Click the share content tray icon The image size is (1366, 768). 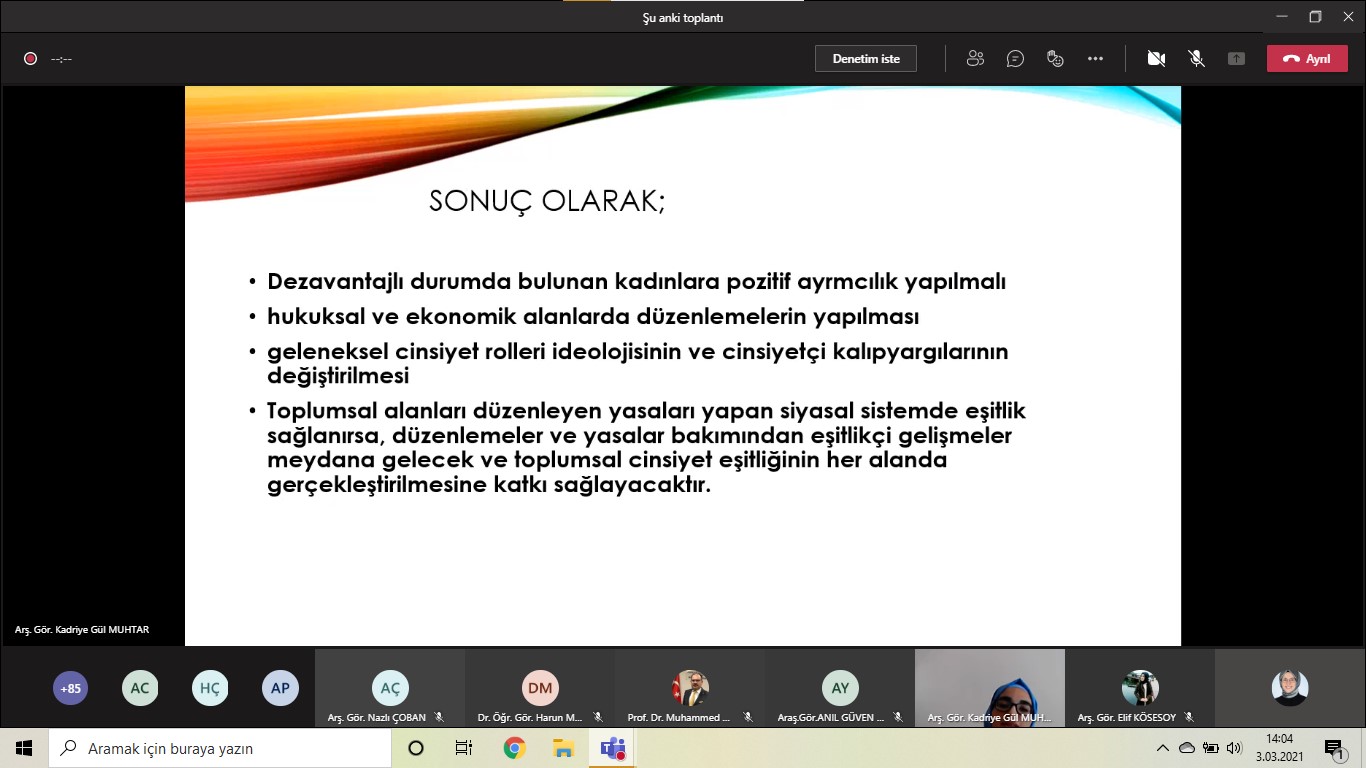(1236, 59)
